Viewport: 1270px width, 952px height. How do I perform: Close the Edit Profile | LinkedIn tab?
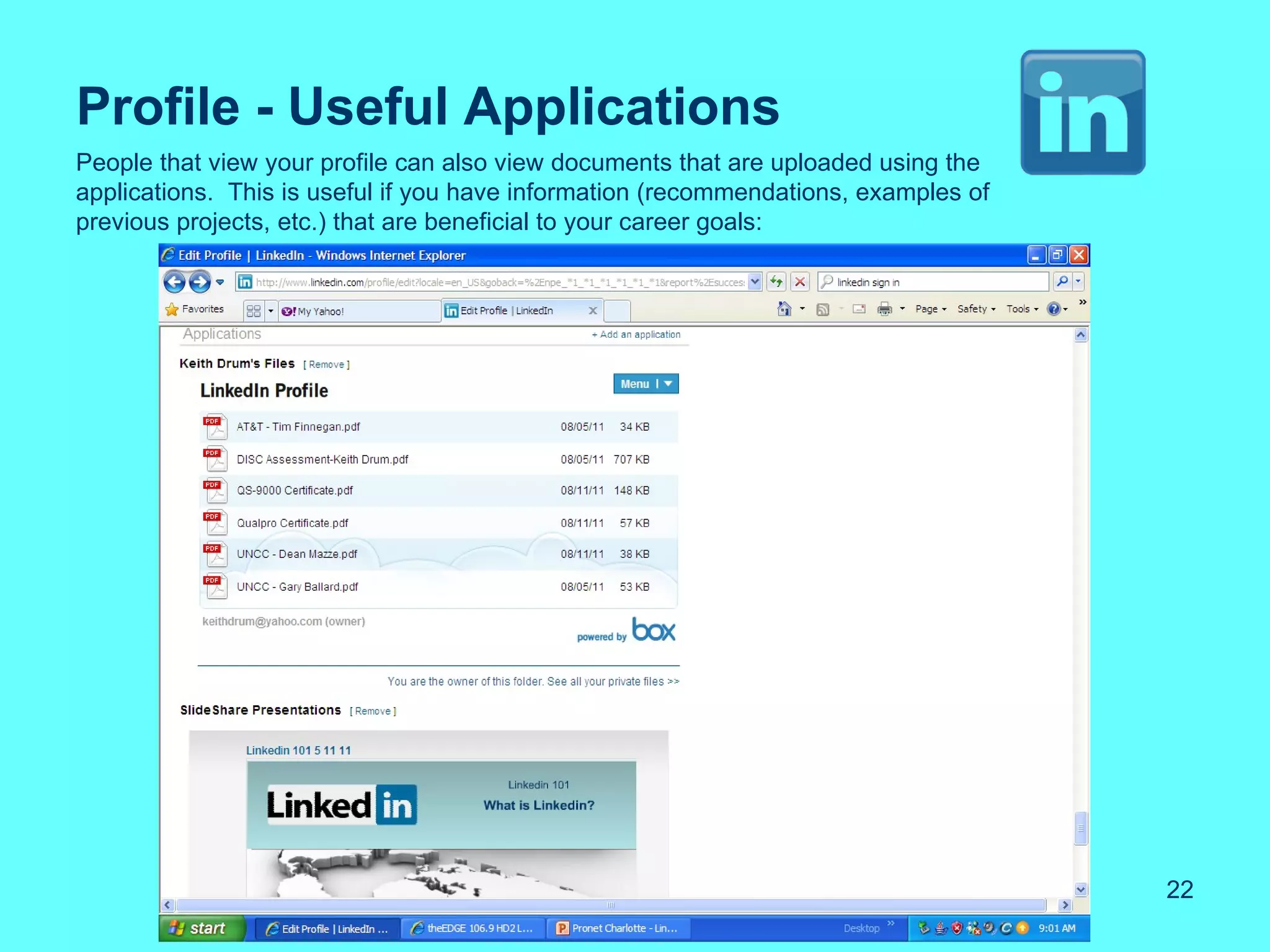(x=593, y=311)
